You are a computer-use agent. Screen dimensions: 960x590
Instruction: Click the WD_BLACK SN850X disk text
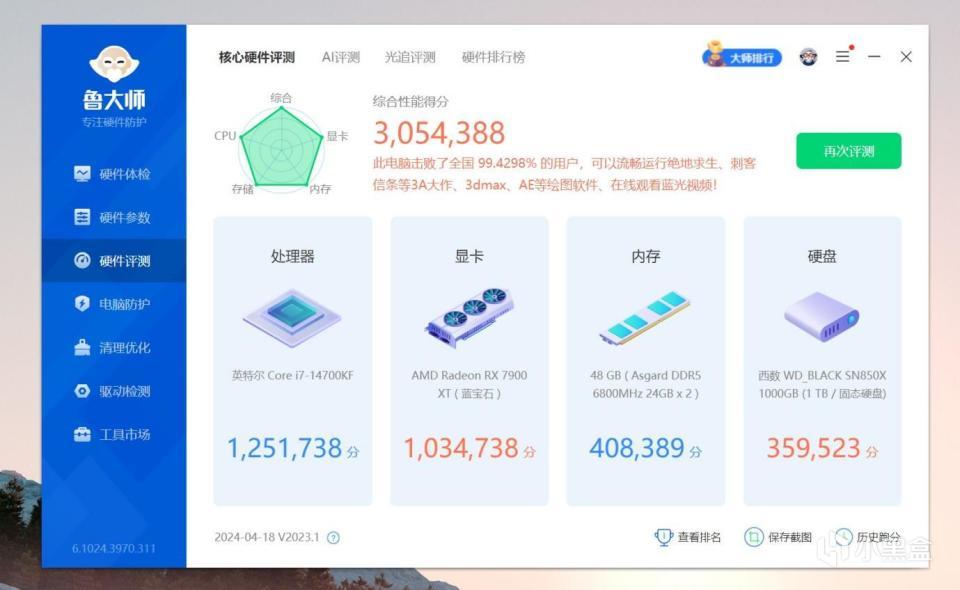click(822, 384)
